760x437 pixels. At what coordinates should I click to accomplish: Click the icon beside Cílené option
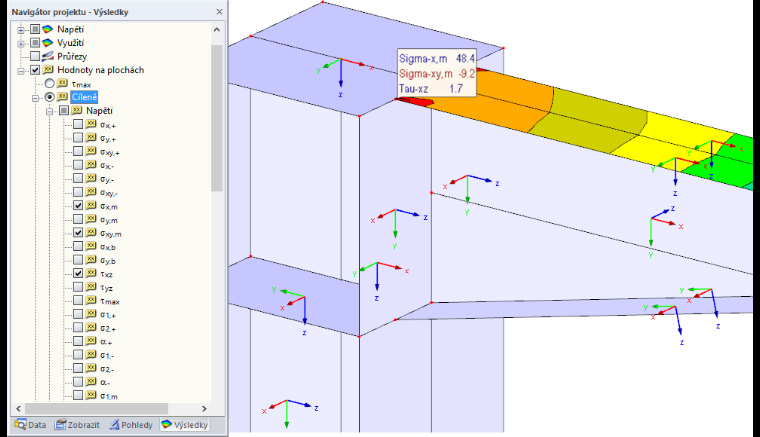click(62, 97)
